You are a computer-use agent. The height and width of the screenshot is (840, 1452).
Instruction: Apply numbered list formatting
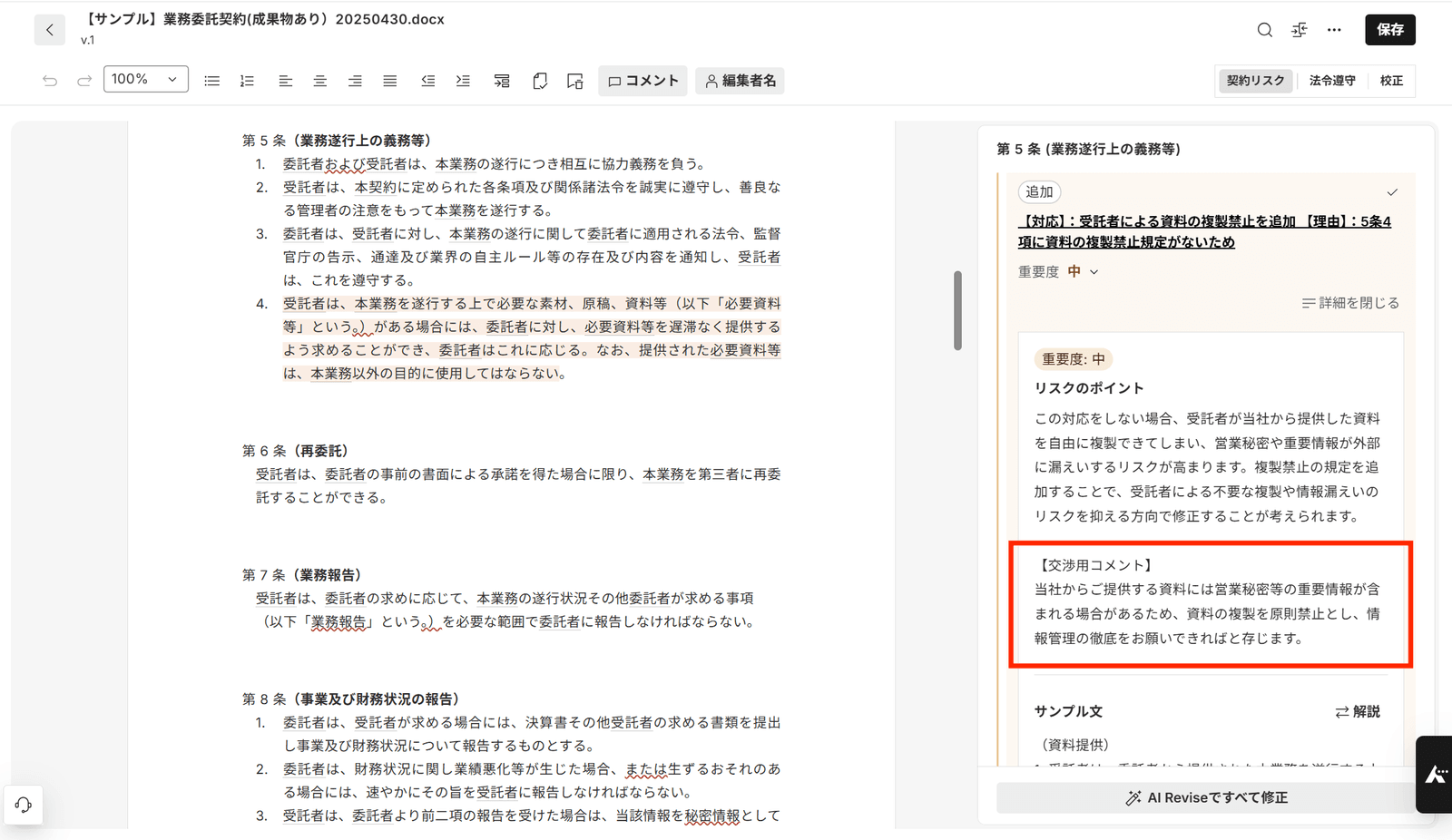point(247,81)
